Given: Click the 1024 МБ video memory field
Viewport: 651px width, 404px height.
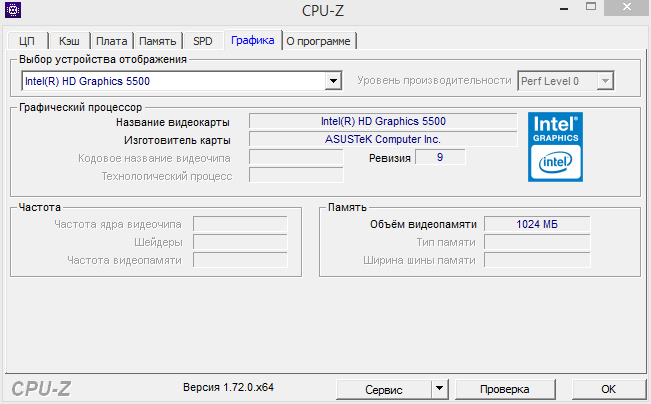Looking at the screenshot, I should [x=537, y=224].
